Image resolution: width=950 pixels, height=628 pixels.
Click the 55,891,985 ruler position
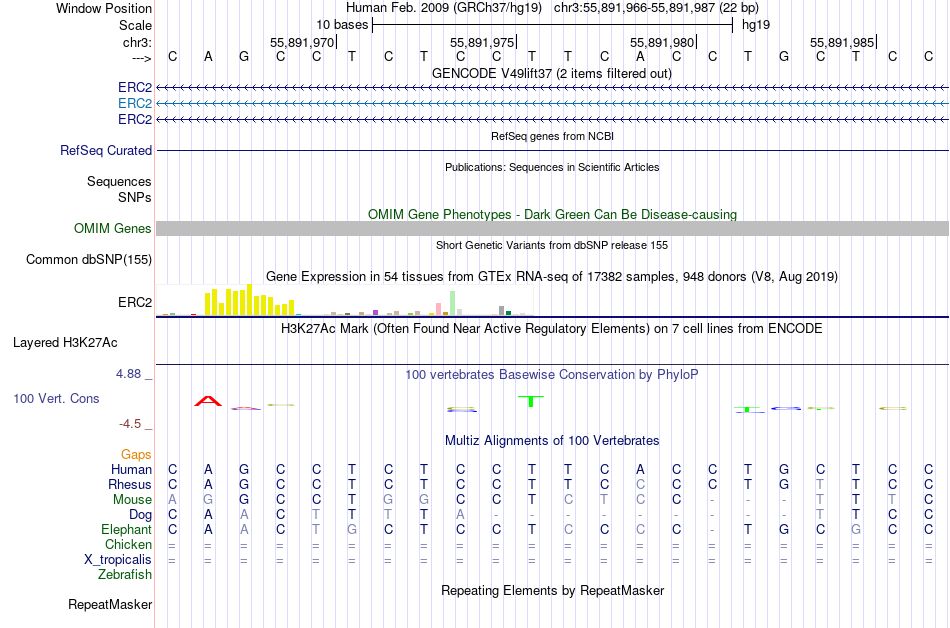(x=842, y=42)
